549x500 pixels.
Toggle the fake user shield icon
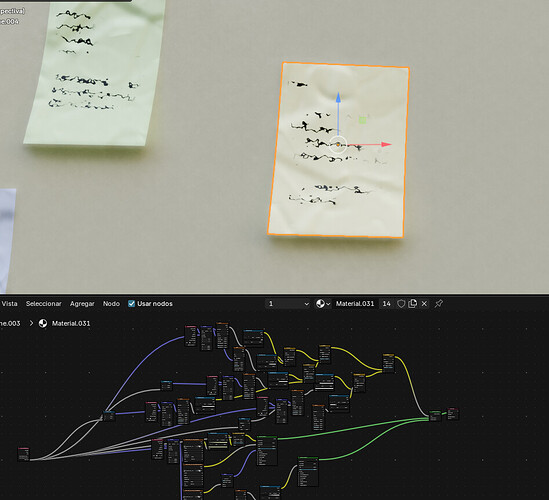pos(401,304)
